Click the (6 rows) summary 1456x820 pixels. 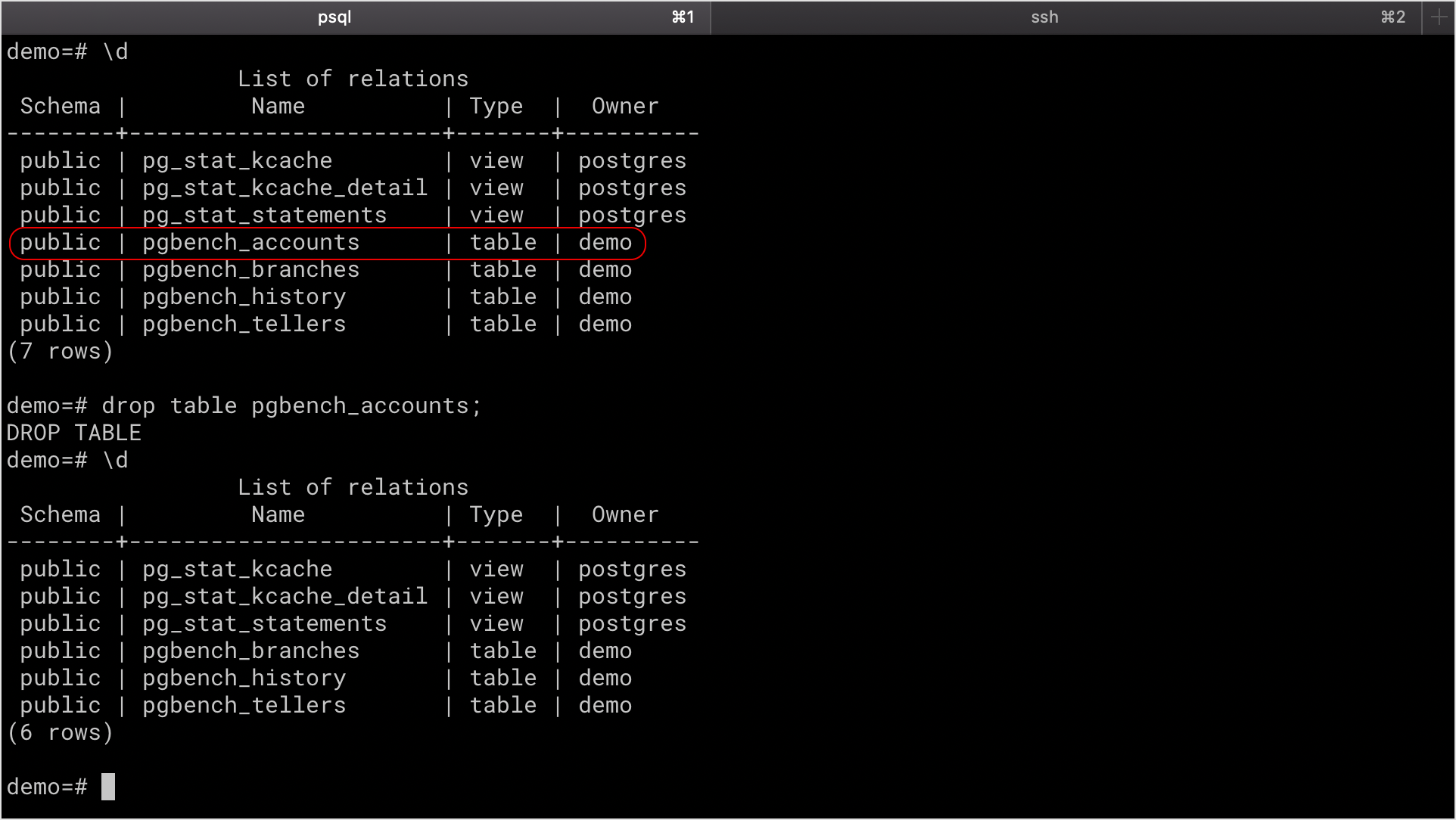click(x=61, y=733)
